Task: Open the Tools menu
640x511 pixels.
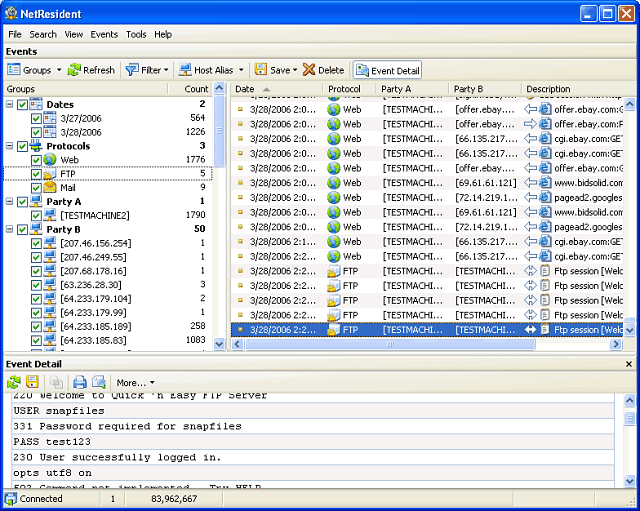Action: pos(136,34)
